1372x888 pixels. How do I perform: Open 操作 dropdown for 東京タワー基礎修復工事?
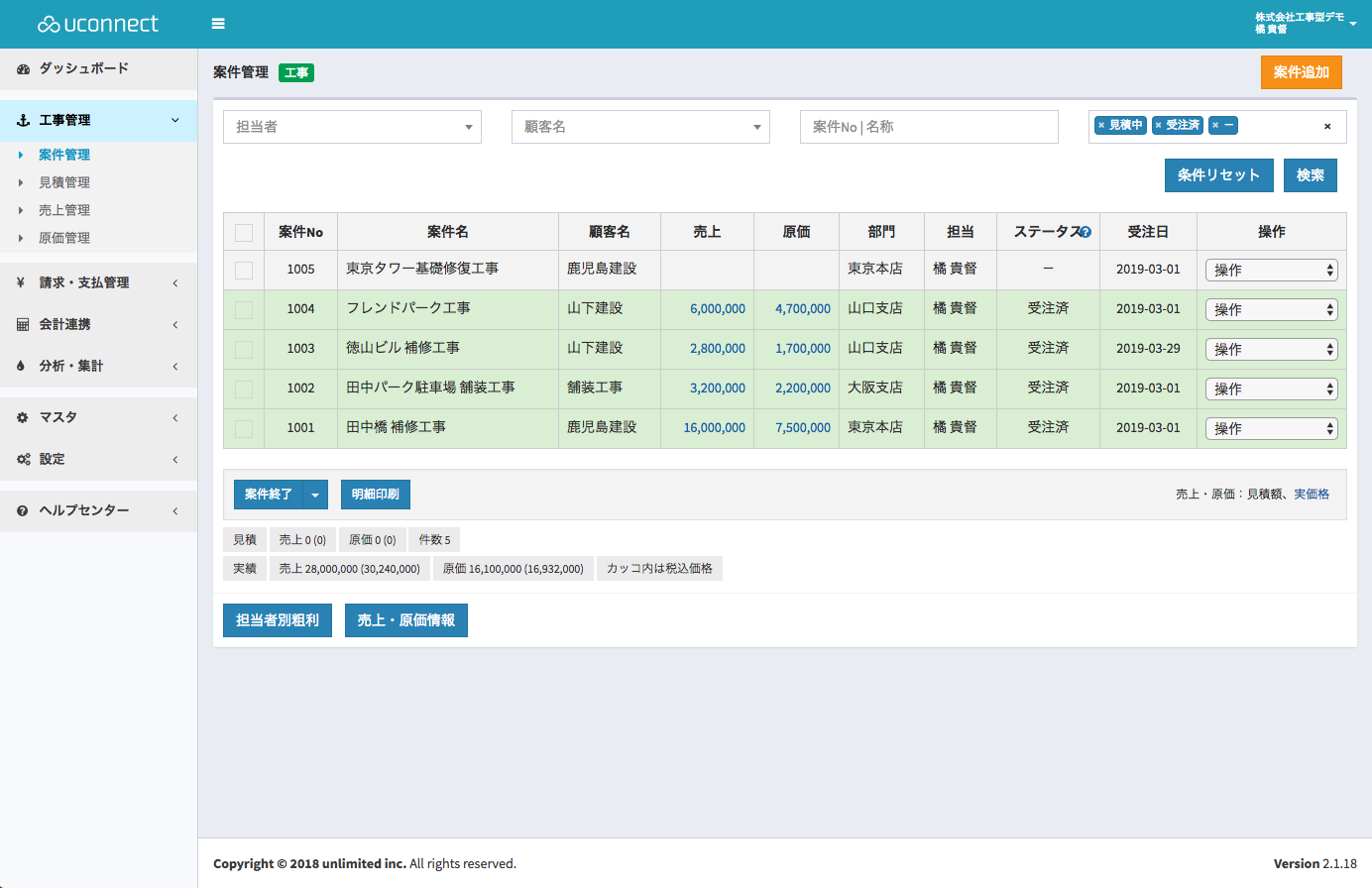tap(1271, 270)
